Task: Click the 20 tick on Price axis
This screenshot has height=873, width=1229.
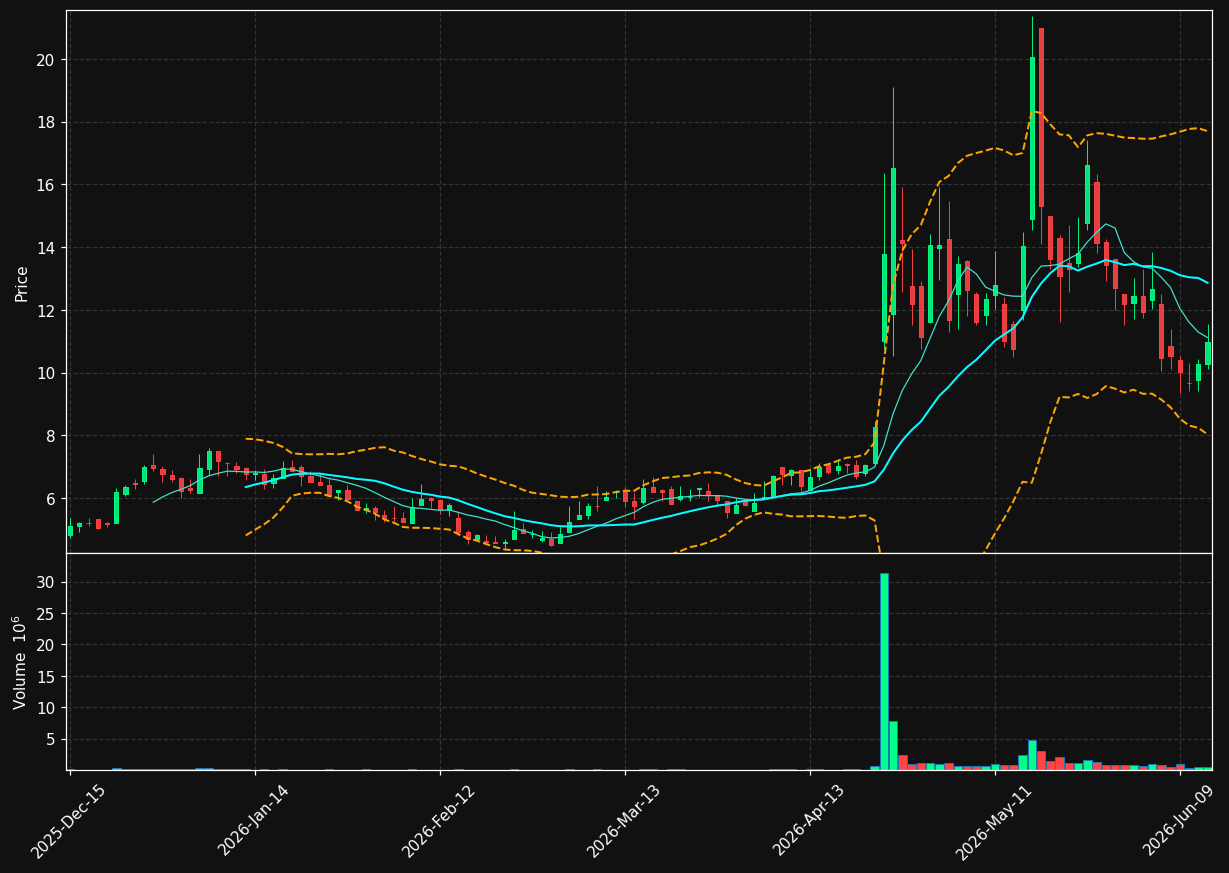Action: (45, 60)
